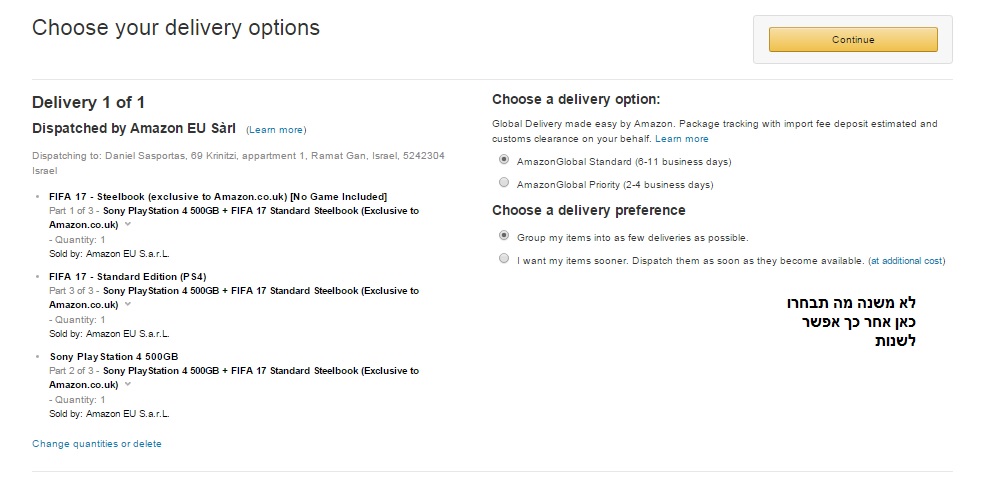
Task: Click bundle name after 'Part 1 of 3'
Action: [x=260, y=211]
